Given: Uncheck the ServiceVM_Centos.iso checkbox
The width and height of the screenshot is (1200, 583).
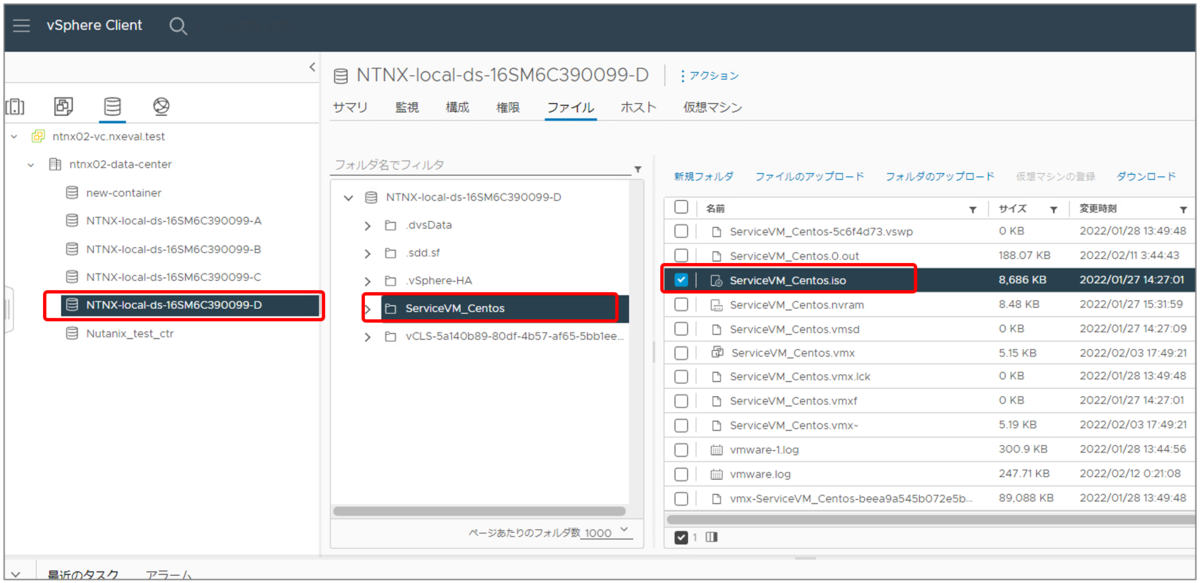Looking at the screenshot, I should click(x=681, y=281).
